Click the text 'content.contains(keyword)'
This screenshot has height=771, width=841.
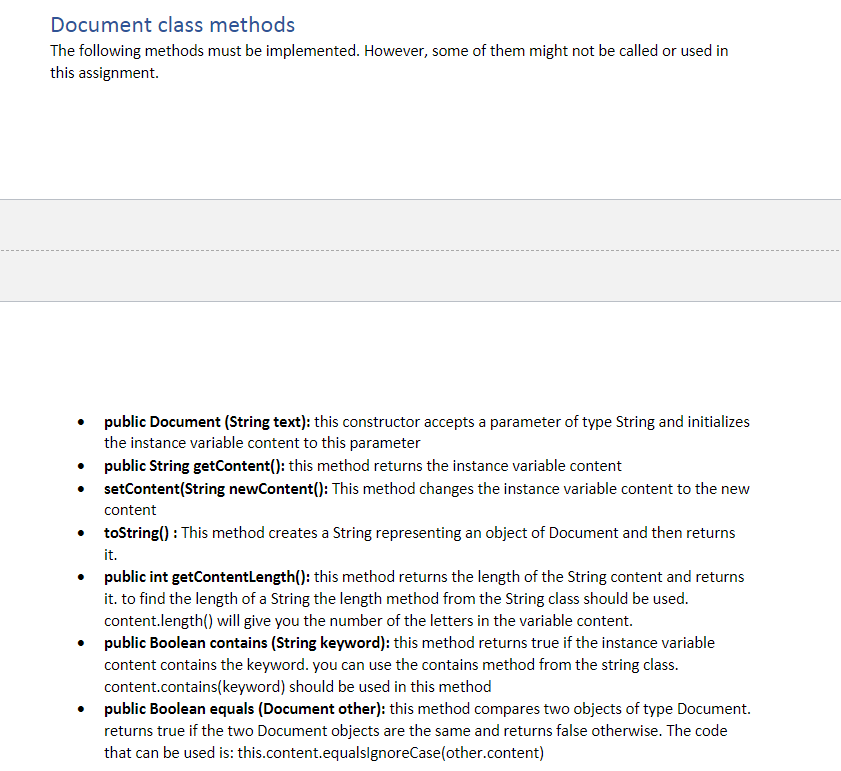pyautogui.click(x=195, y=687)
